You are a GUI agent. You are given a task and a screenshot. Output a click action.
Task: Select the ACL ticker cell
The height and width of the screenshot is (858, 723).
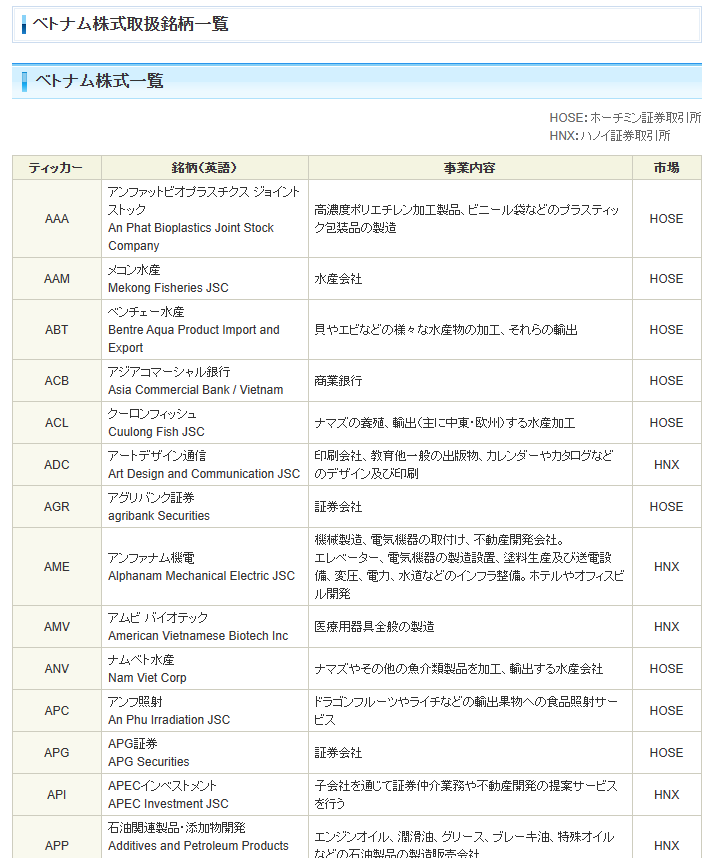point(56,422)
